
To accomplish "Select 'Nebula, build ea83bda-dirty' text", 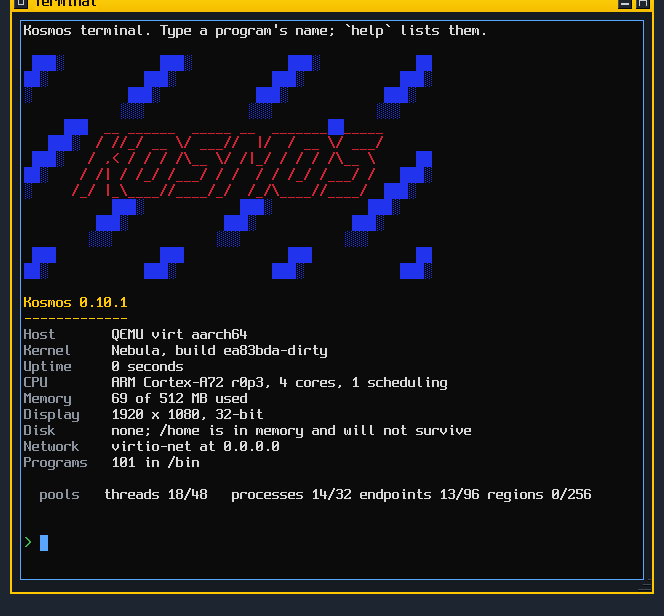I will point(219,351).
